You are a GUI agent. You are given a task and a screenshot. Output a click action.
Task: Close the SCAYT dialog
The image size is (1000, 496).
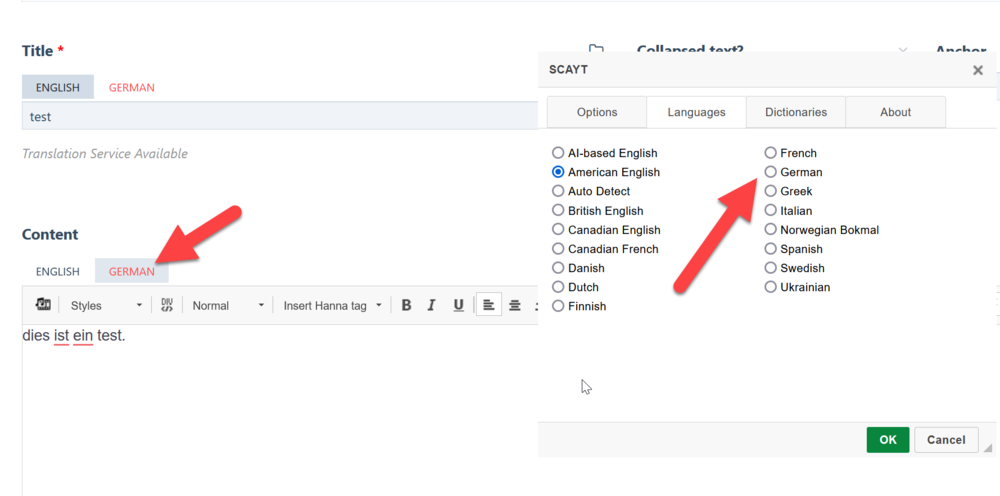977,70
